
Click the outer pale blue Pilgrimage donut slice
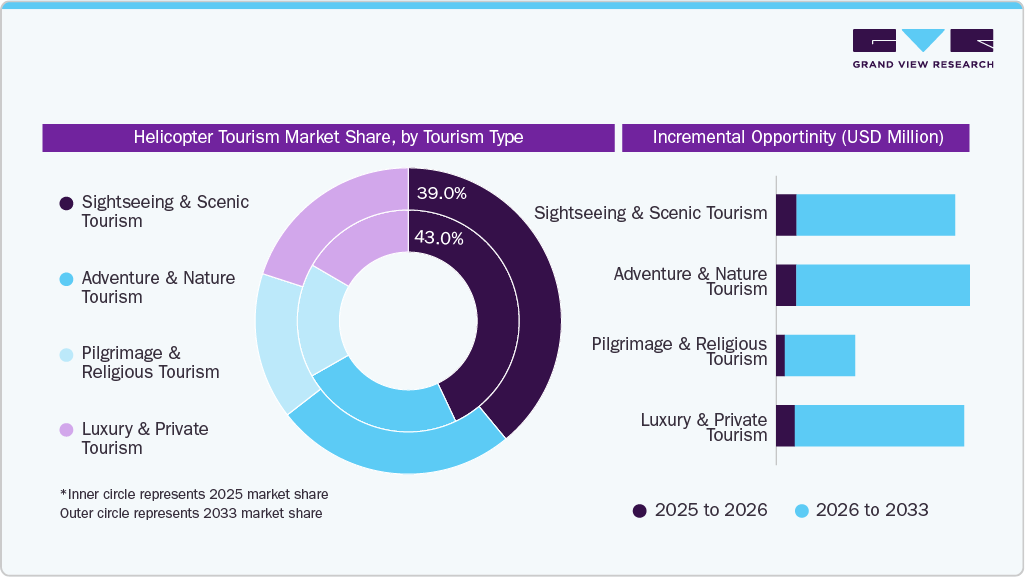pos(276,346)
